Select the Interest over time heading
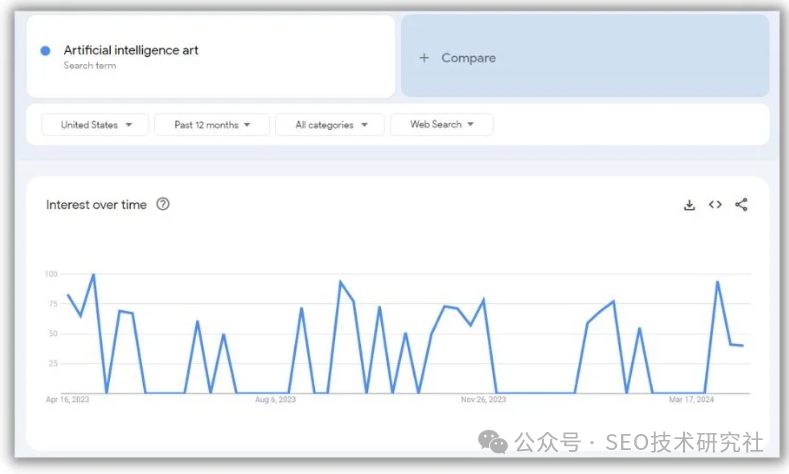 pyautogui.click(x=96, y=205)
